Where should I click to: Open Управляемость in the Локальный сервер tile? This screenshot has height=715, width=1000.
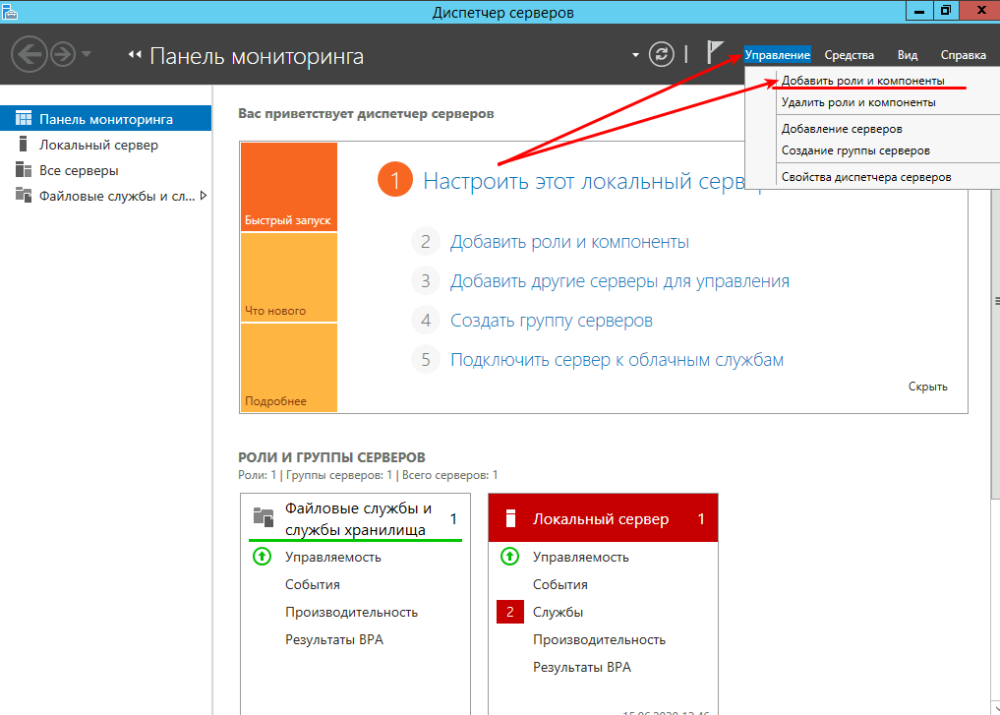pyautogui.click(x=581, y=557)
